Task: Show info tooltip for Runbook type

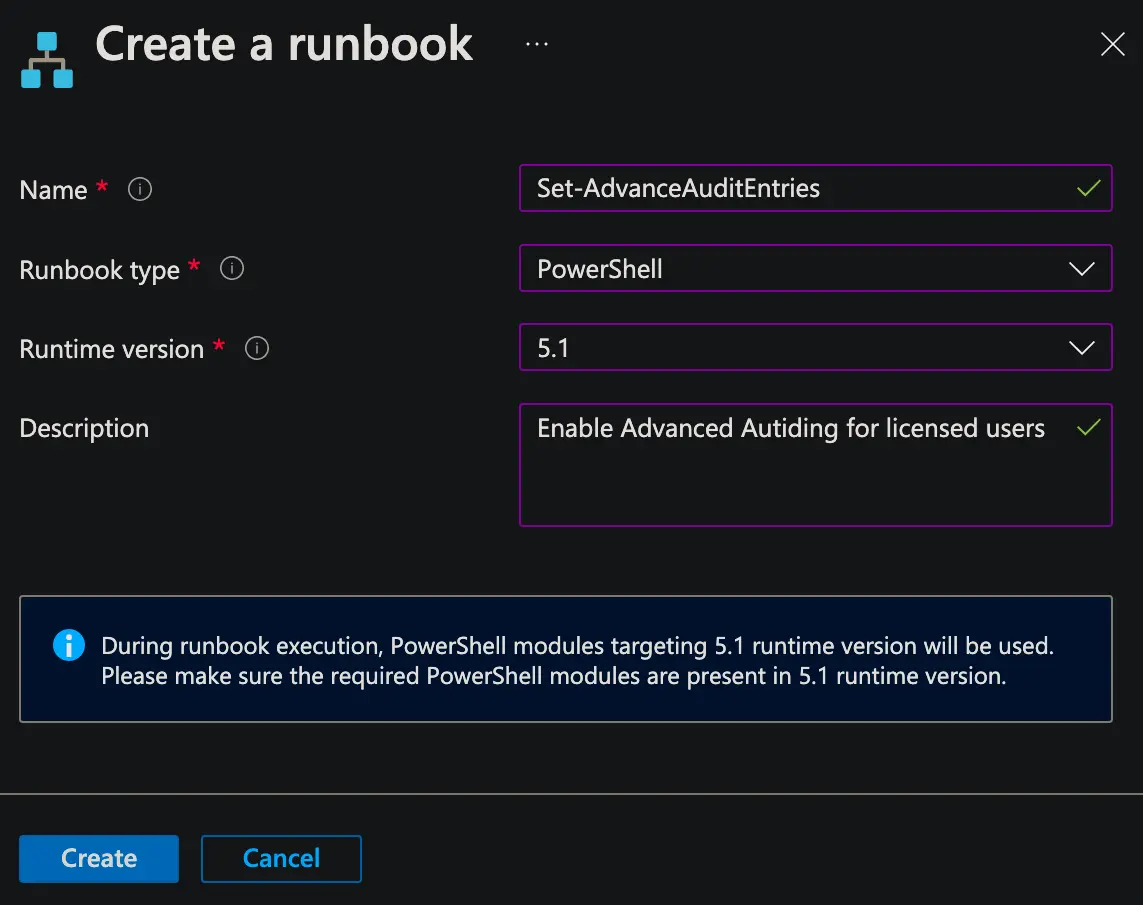Action: tap(232, 269)
